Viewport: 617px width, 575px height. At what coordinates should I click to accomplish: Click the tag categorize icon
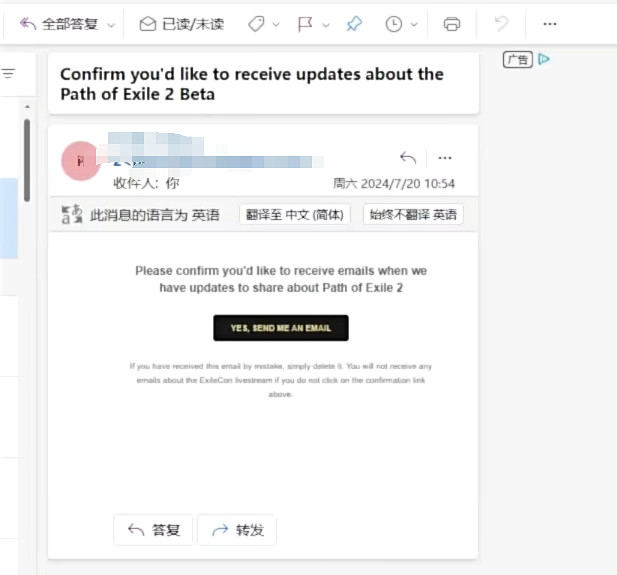pos(257,24)
